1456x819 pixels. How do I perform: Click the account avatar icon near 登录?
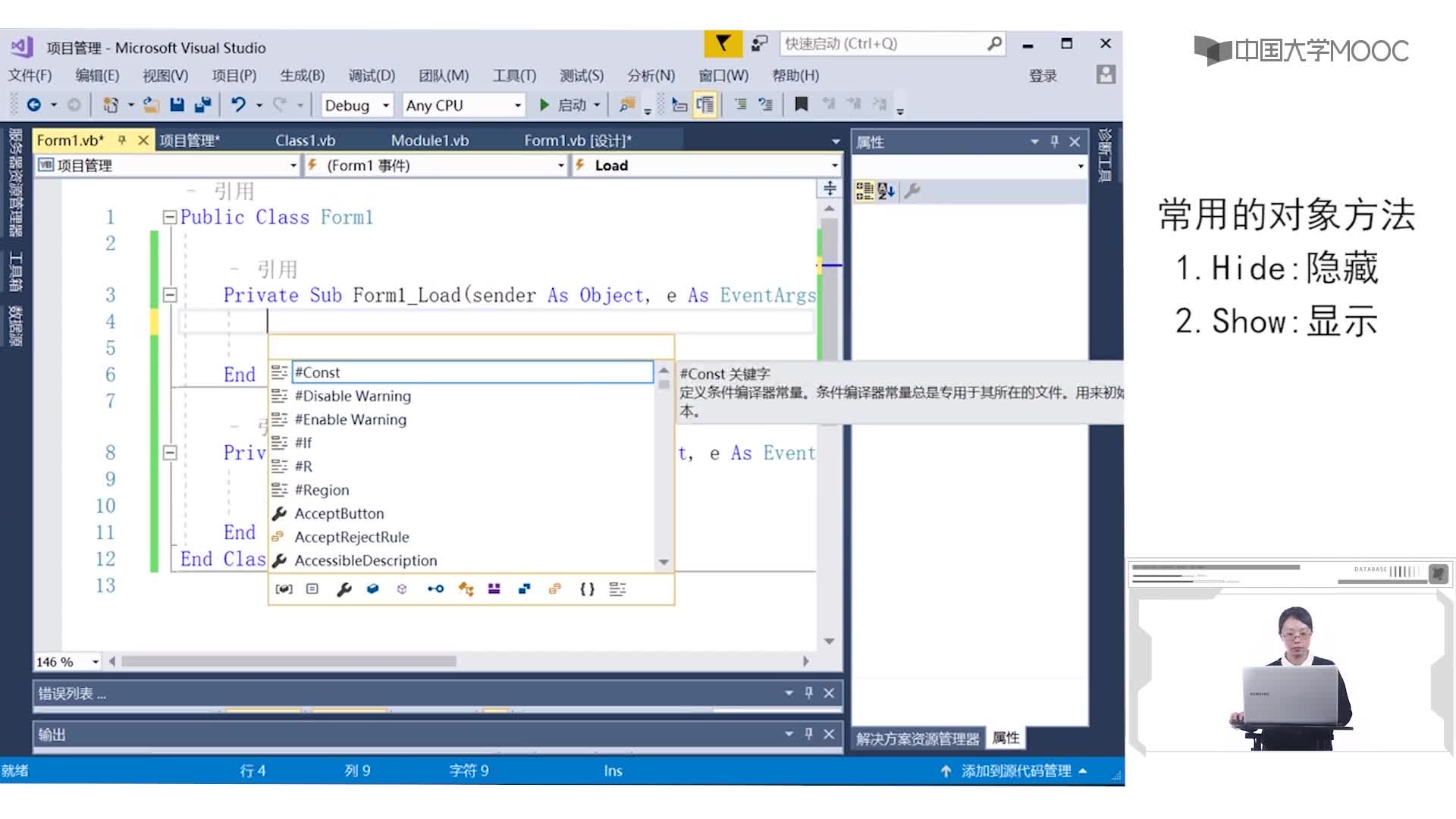[1106, 74]
